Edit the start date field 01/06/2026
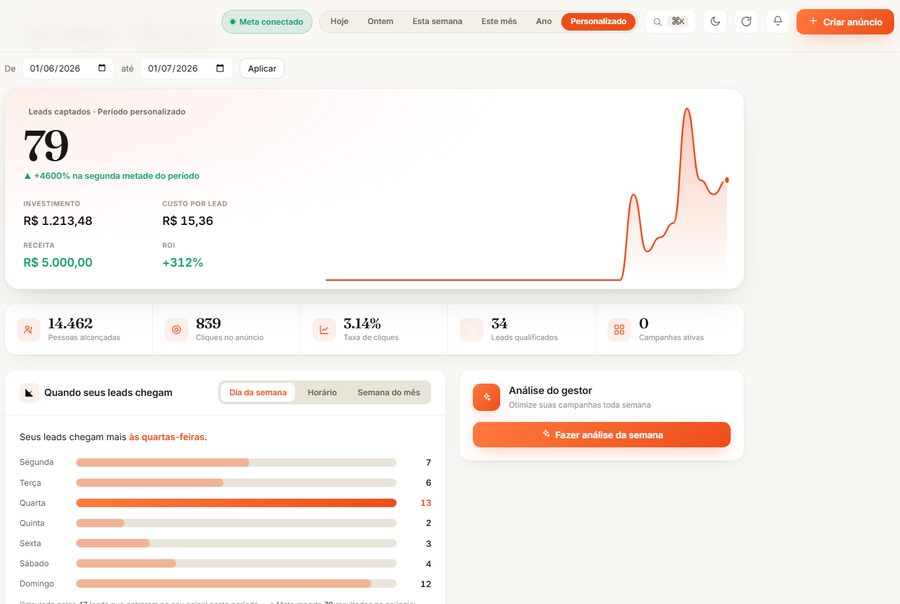This screenshot has width=900, height=604. 68,68
